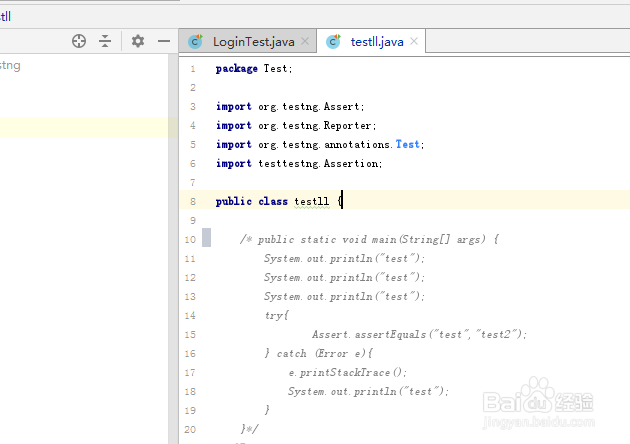Select the highlighted row in project panel

[x=89, y=127]
